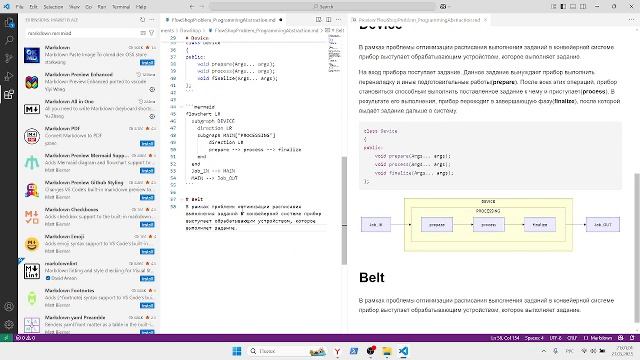
Task: Click the editor minimap
Action: (x=334, y=53)
